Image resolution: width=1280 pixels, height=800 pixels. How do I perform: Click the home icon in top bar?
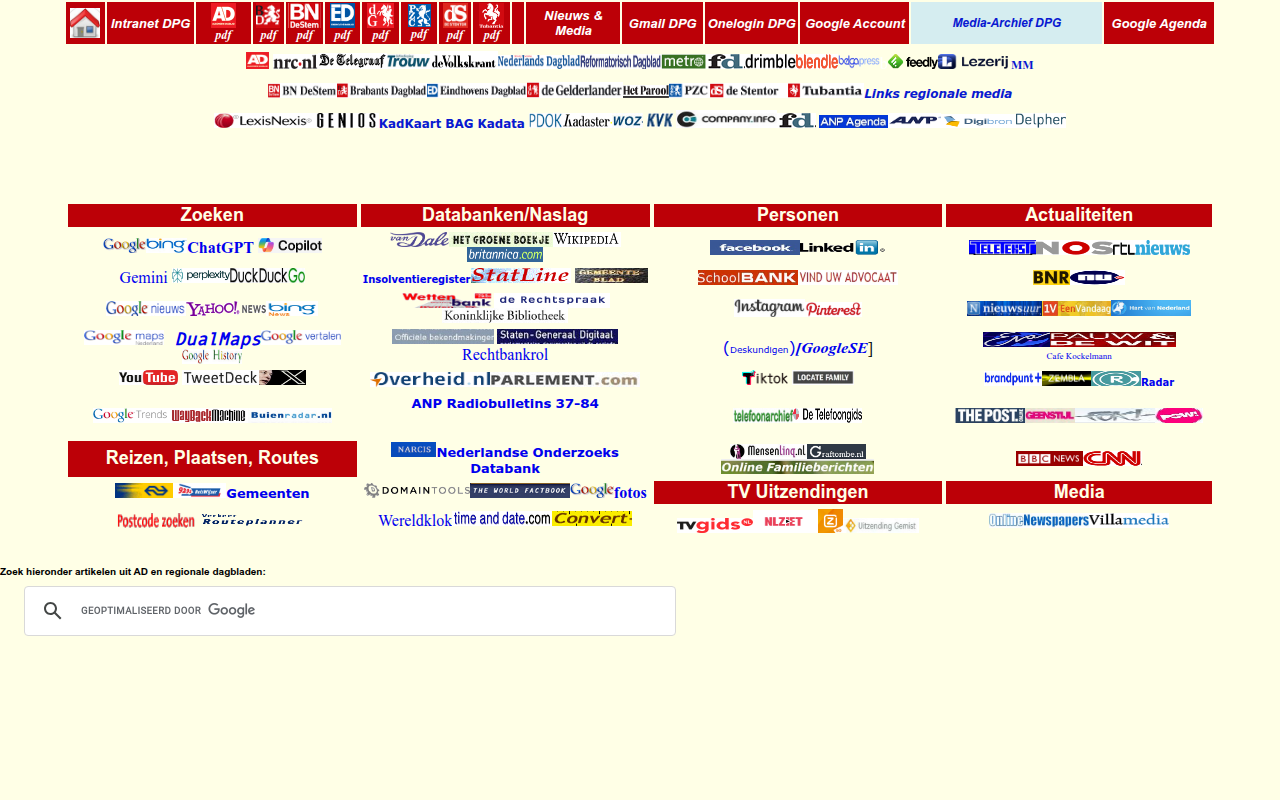pos(85,23)
